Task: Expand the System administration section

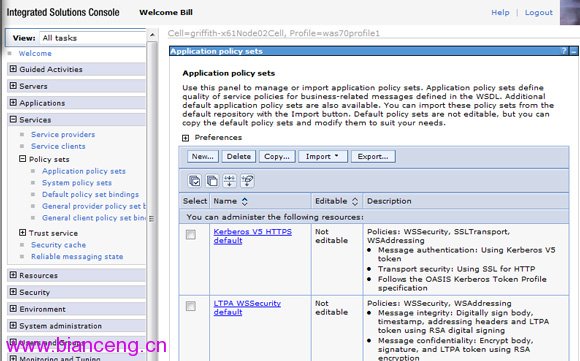Action: click(13, 325)
